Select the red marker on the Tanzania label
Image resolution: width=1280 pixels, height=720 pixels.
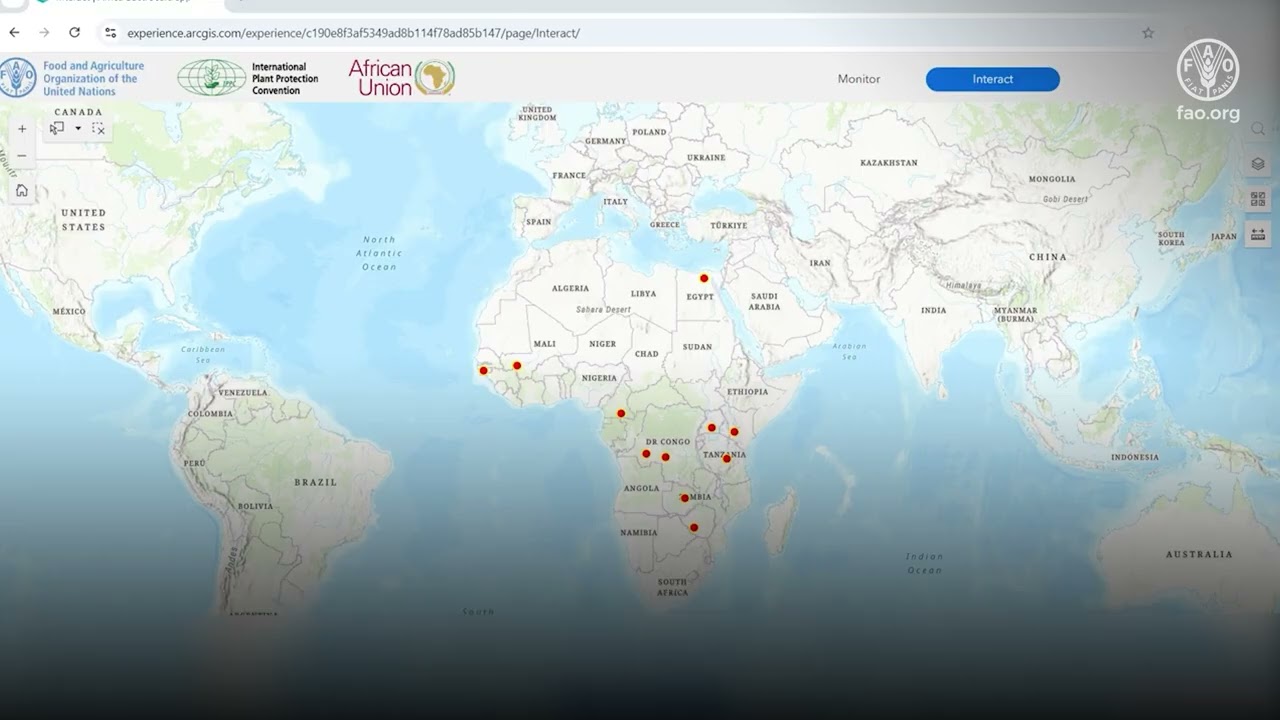[727, 458]
